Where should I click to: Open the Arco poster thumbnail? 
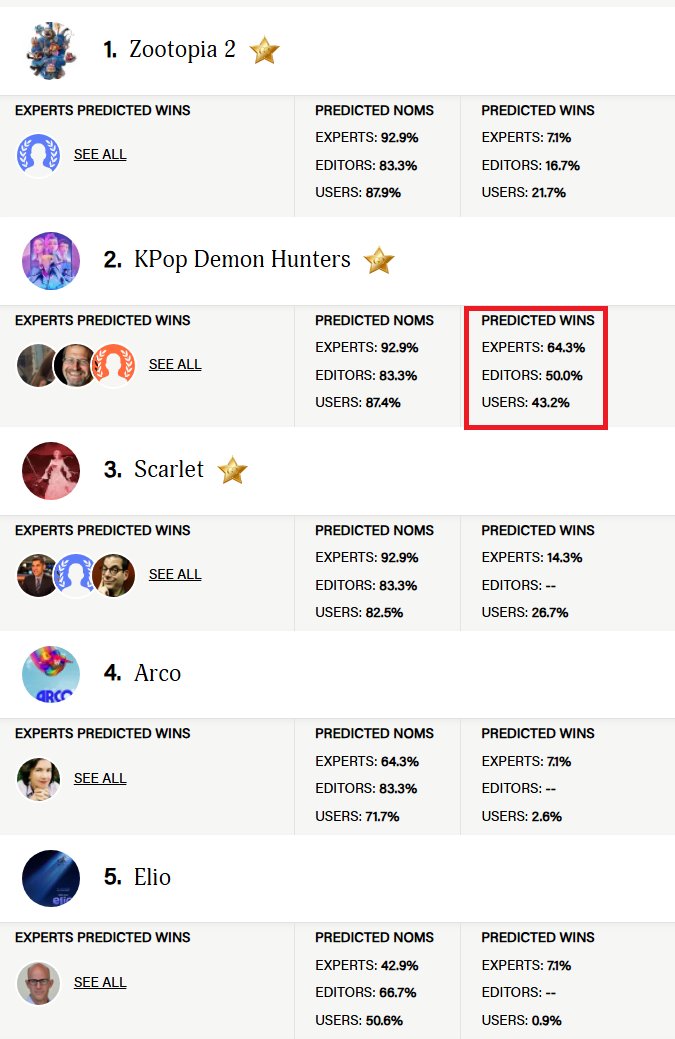(51, 674)
